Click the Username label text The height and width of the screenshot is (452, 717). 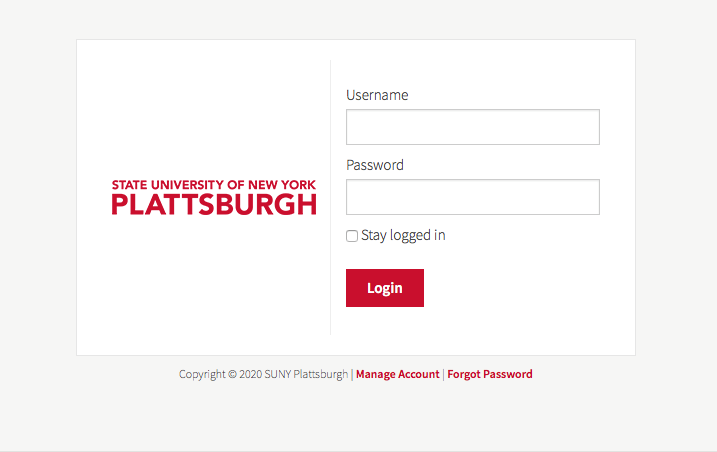point(377,95)
